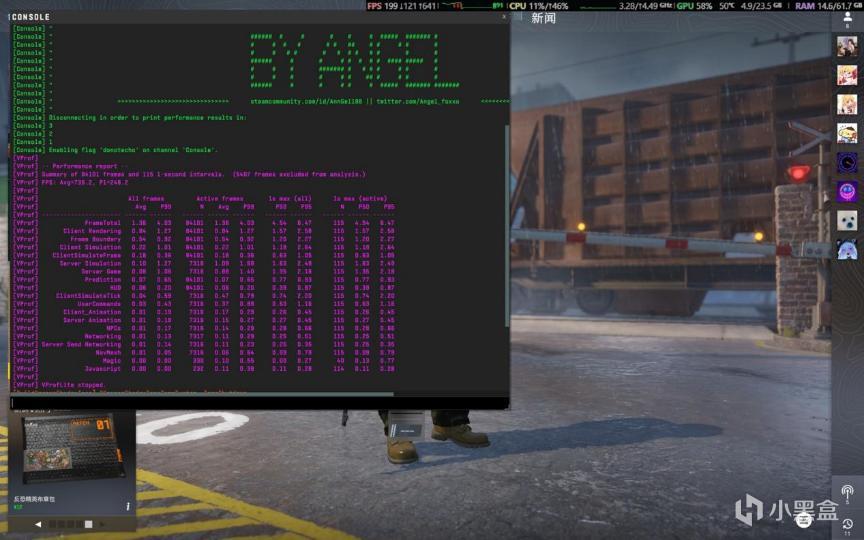Select the first dim store page indicator
The width and height of the screenshot is (864, 540).
[x=53, y=524]
